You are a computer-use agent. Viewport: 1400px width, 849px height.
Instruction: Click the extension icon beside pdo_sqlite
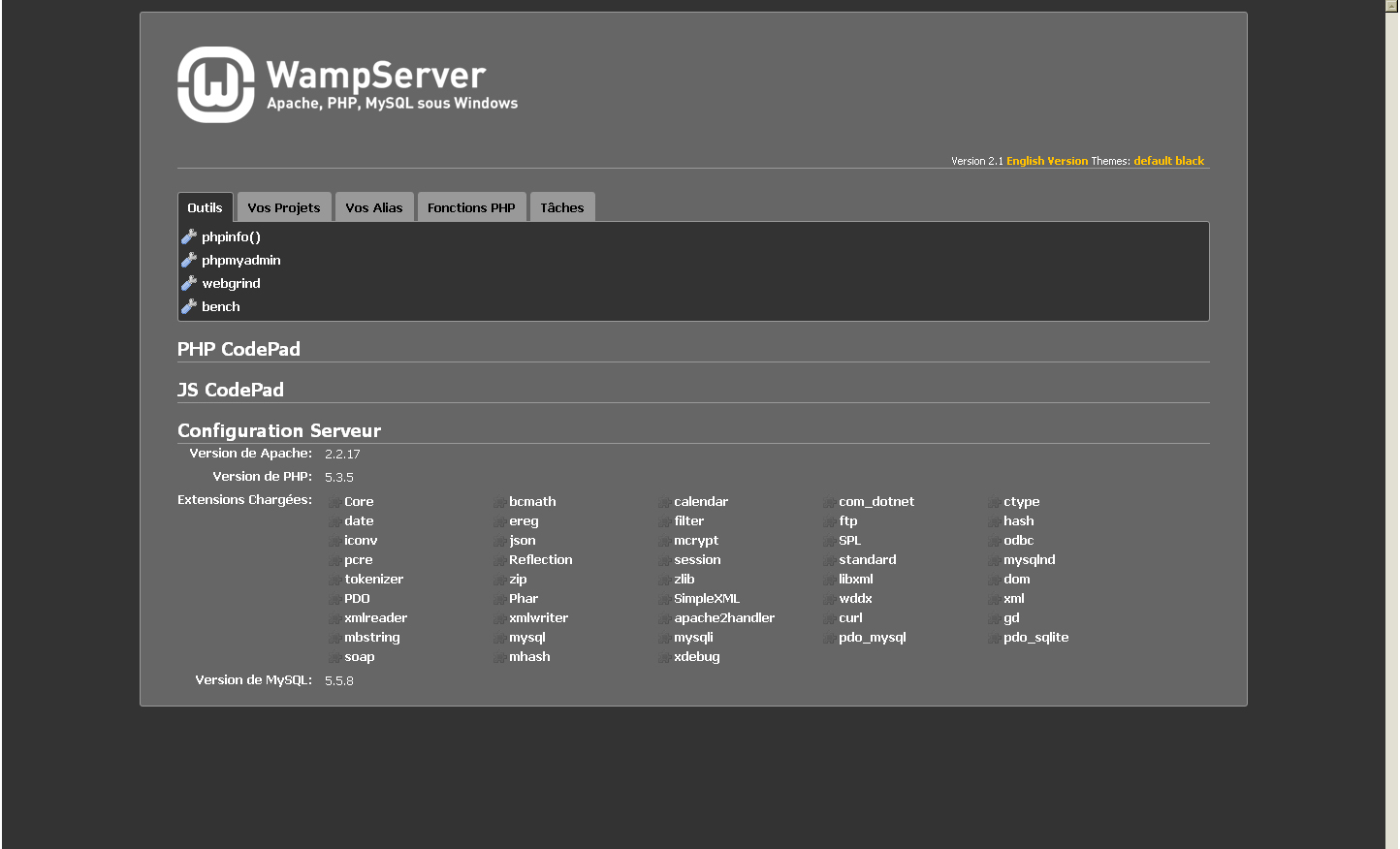click(994, 638)
